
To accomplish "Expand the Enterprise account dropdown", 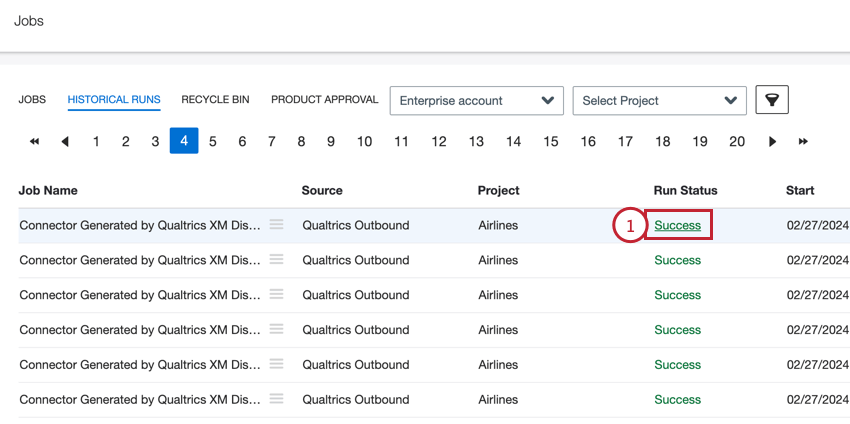I will tap(476, 100).
